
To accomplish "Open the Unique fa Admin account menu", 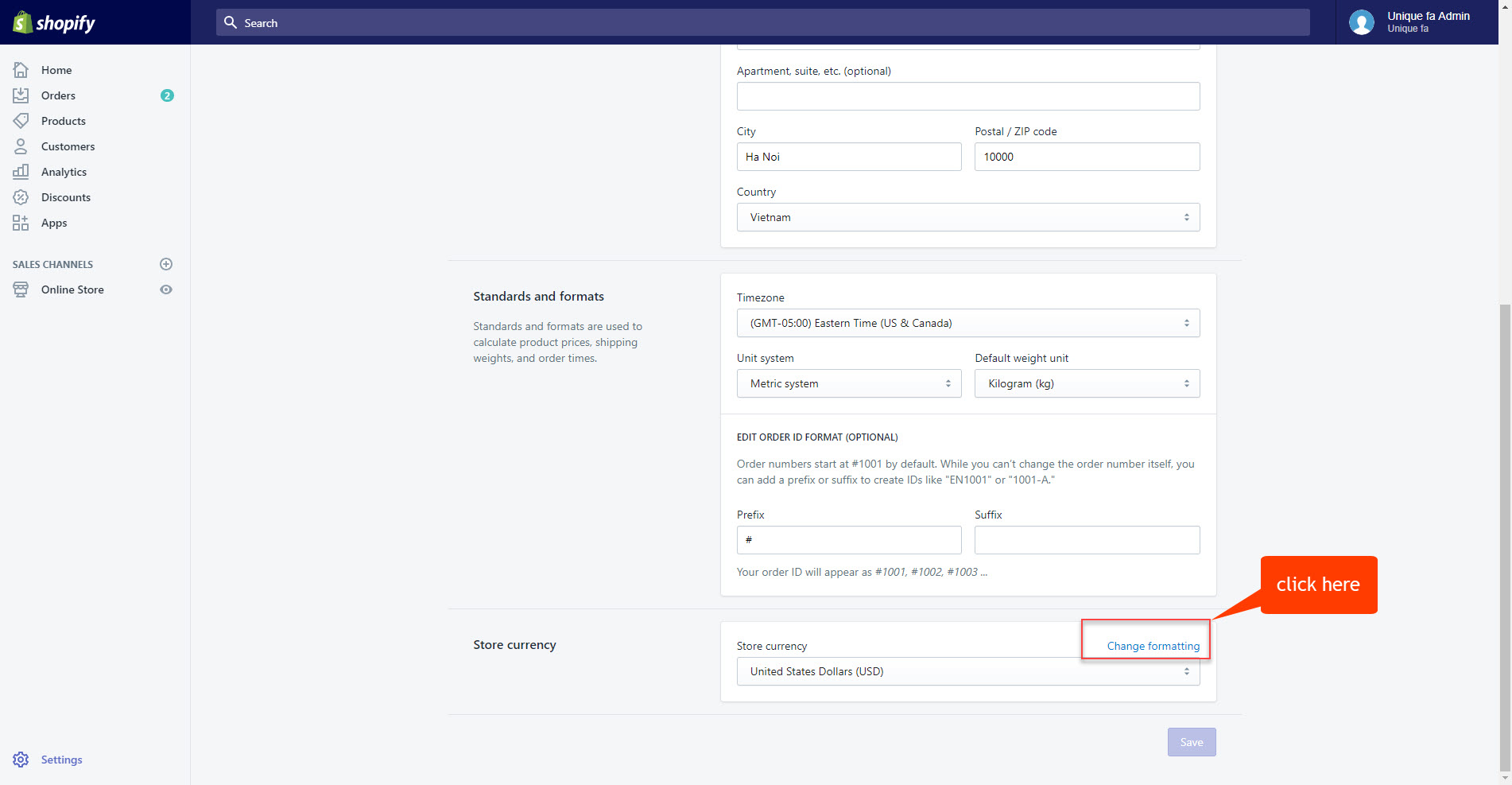I will pos(1417,22).
